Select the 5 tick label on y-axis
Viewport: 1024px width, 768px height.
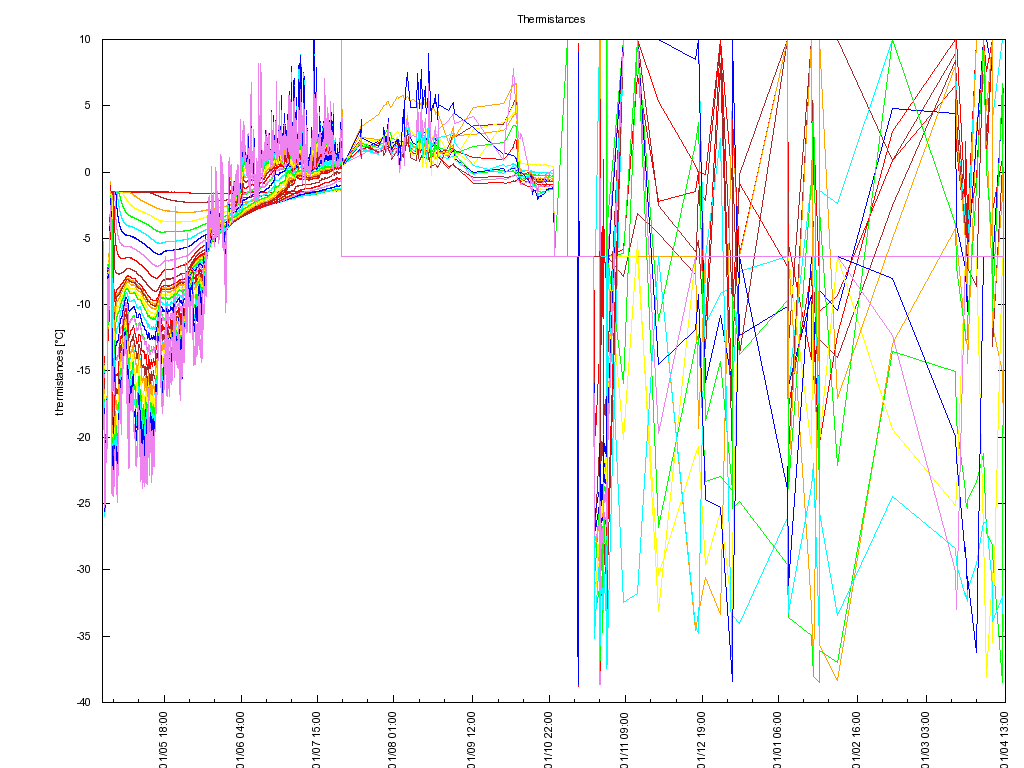[x=87, y=105]
